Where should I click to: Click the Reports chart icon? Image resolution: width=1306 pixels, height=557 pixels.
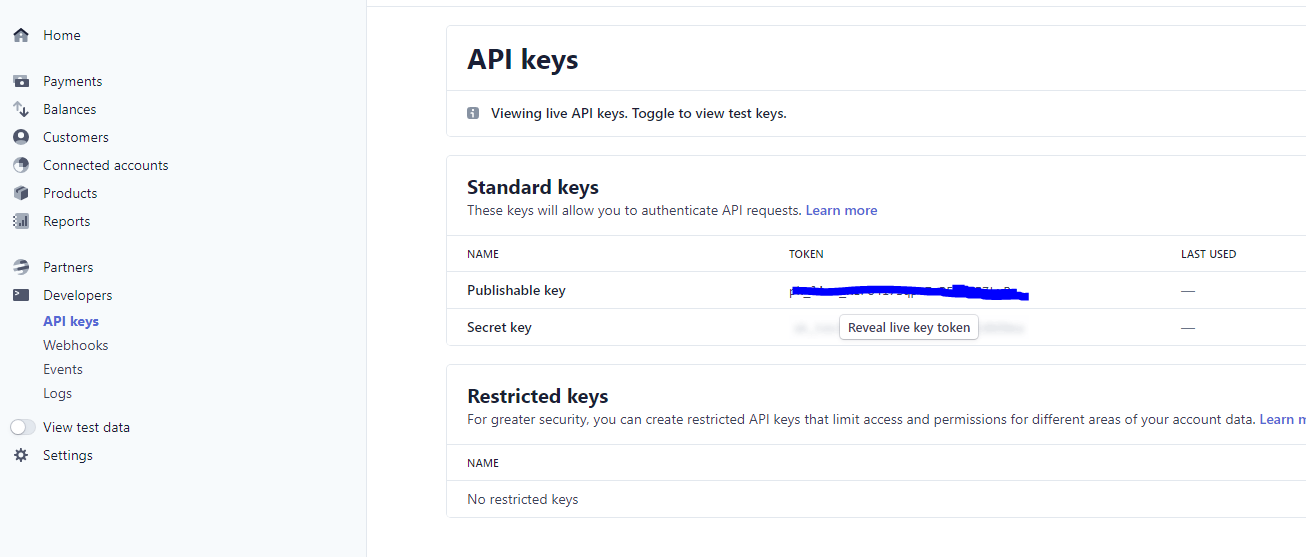(21, 221)
